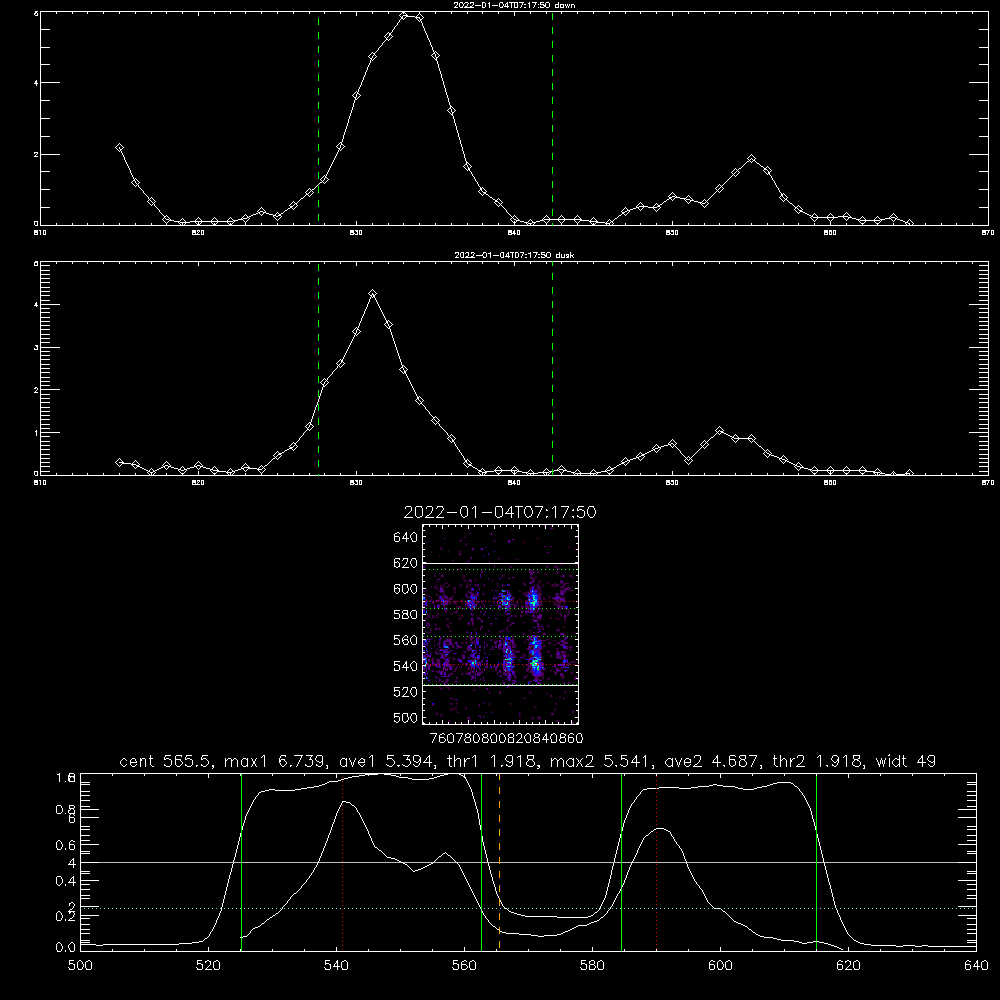This screenshot has width=1000, height=1000.
Task: Click the dusk plot title text
Action: (x=514, y=255)
